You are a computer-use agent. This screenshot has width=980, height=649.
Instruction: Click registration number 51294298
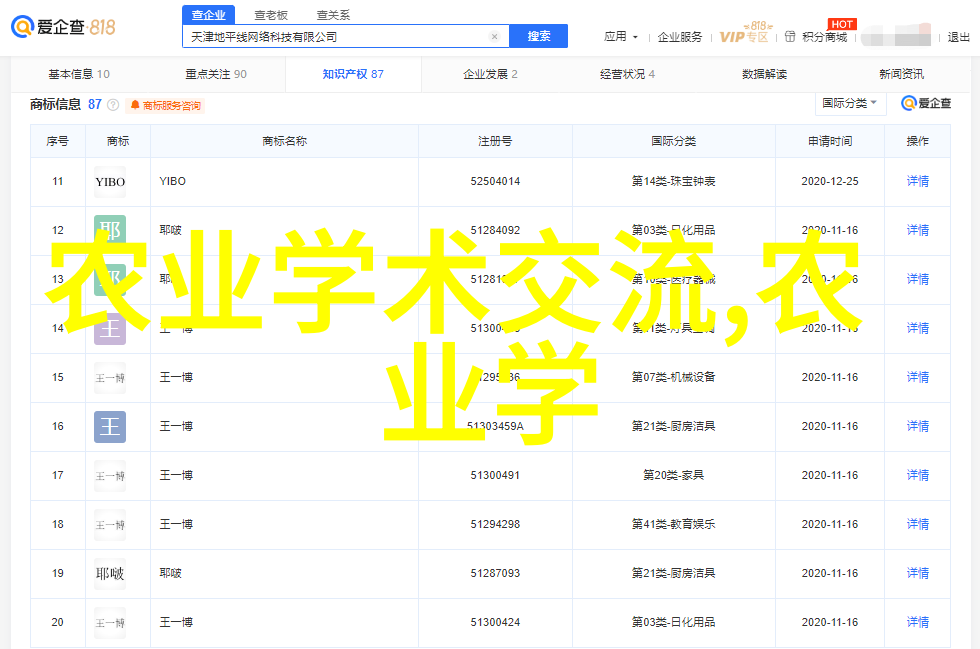[x=495, y=524]
